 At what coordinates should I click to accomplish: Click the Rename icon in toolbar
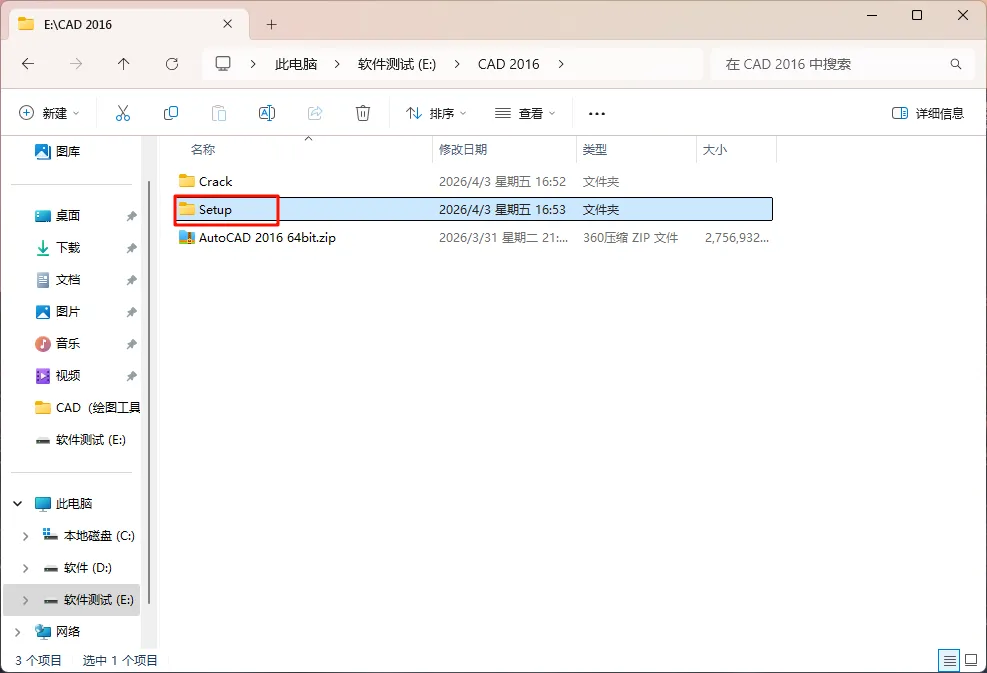click(x=267, y=113)
